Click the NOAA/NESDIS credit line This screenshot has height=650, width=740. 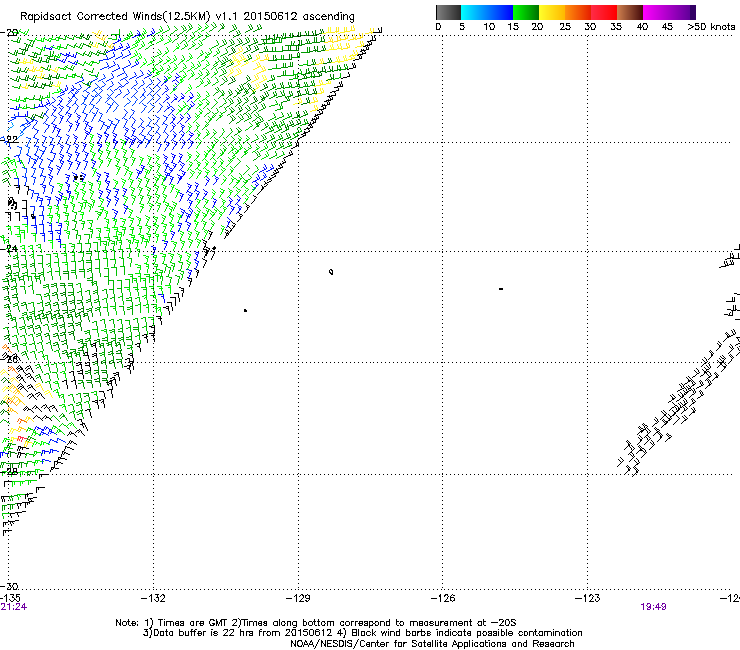click(432, 644)
